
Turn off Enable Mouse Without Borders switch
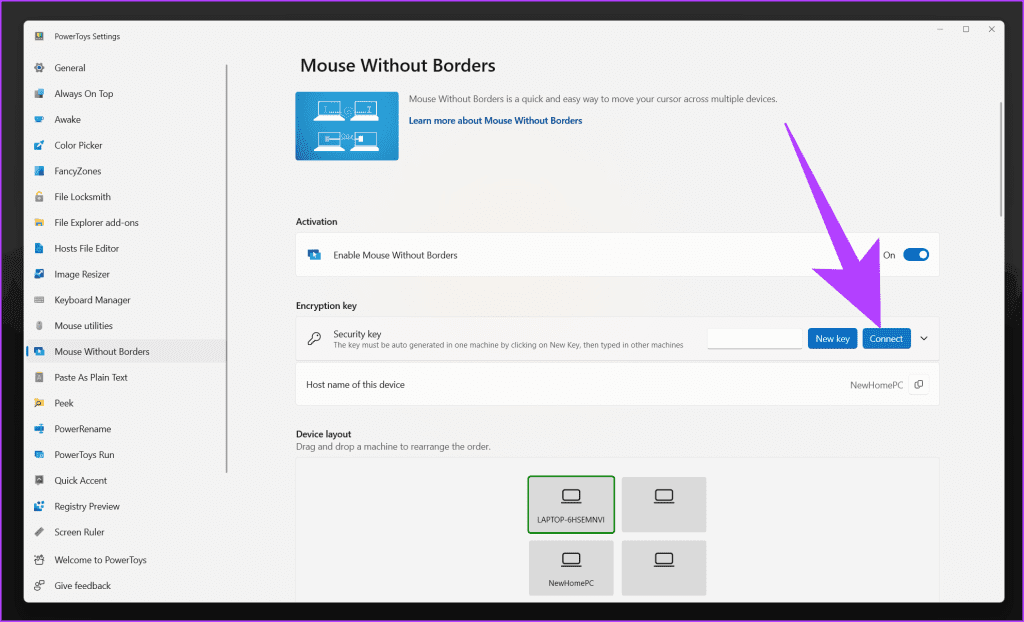click(916, 255)
